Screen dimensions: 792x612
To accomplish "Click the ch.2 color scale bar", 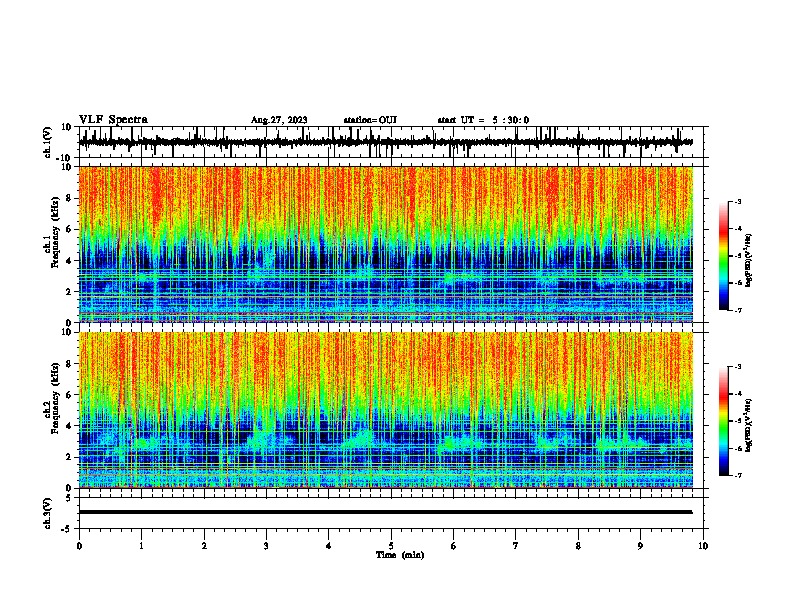I will (x=724, y=421).
